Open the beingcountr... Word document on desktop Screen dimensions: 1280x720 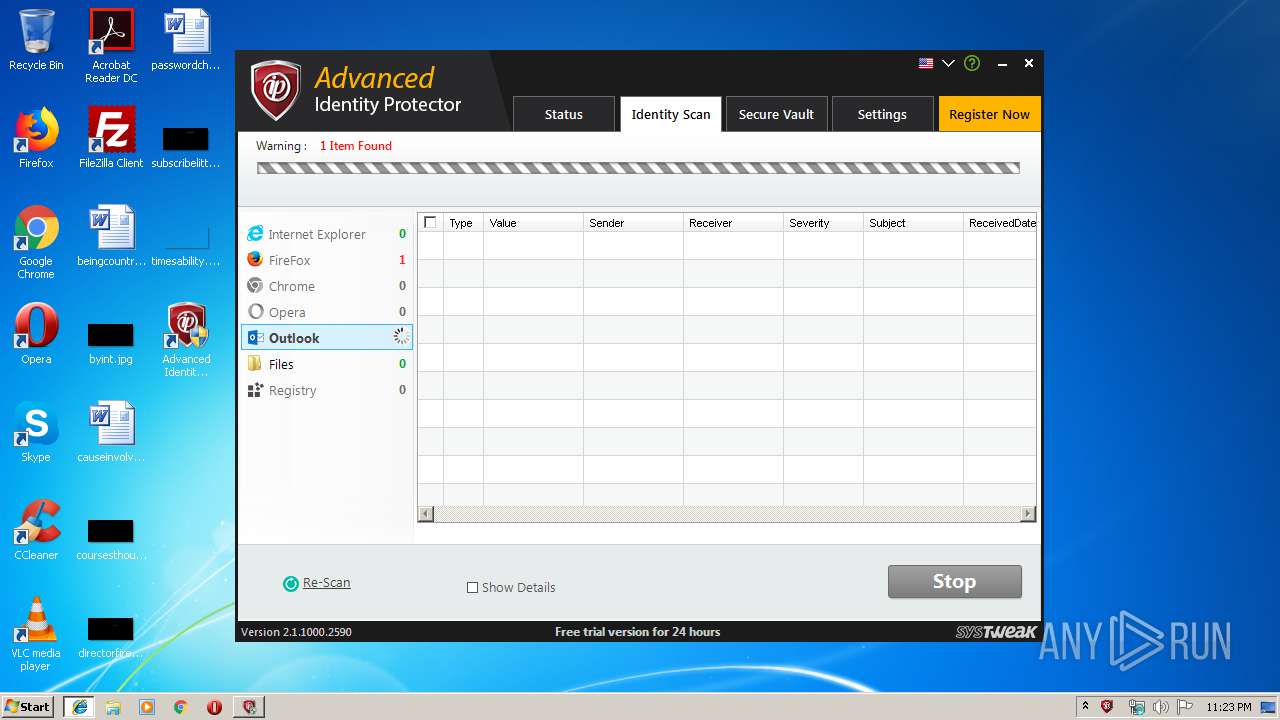(x=111, y=235)
